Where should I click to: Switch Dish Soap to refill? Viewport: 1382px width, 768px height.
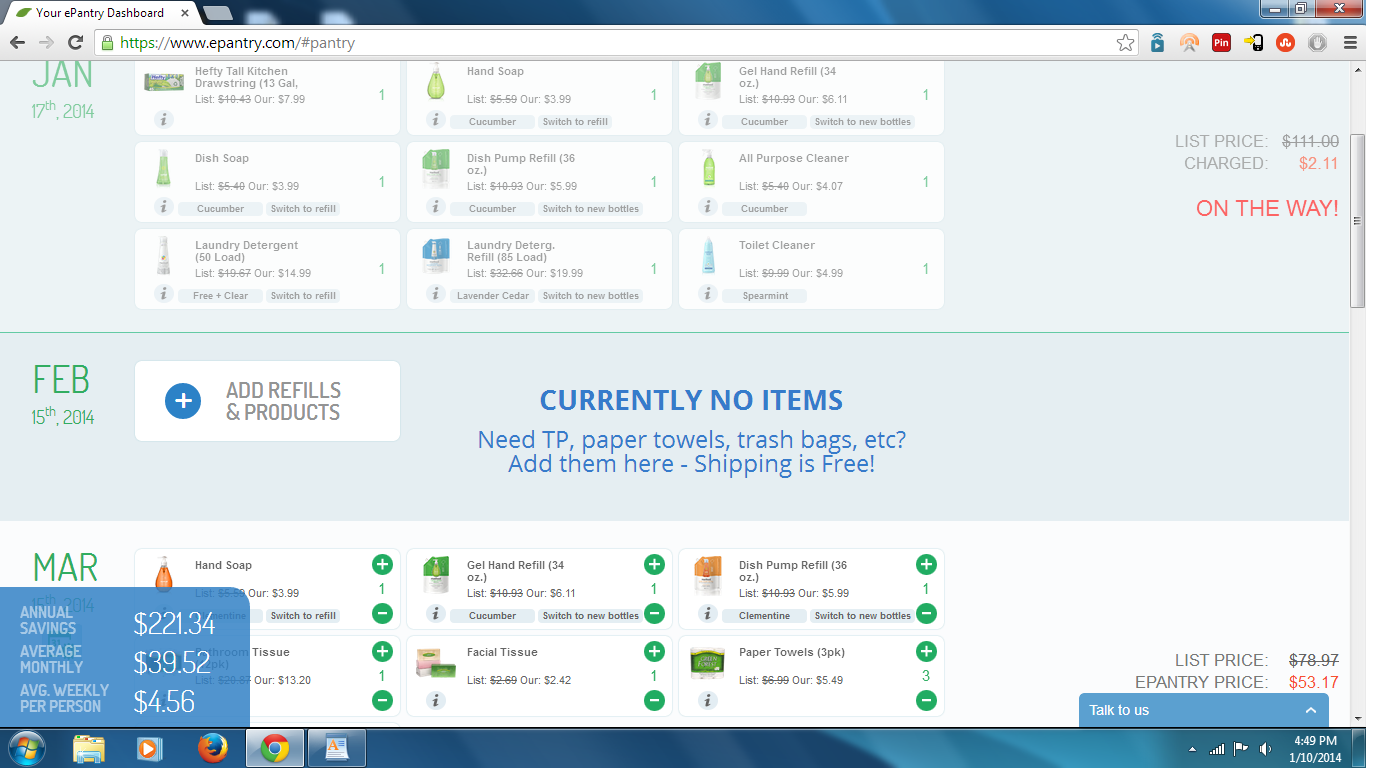(x=303, y=209)
